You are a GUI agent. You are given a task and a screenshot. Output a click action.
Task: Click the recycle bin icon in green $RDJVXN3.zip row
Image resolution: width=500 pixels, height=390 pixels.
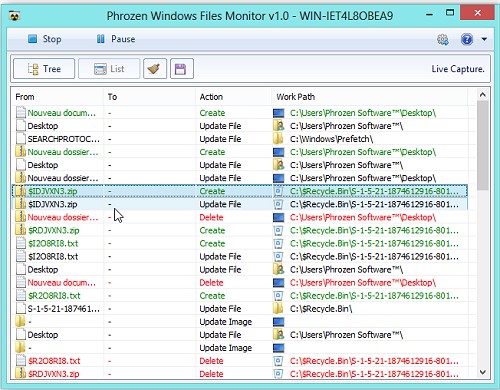pyautogui.click(x=278, y=230)
